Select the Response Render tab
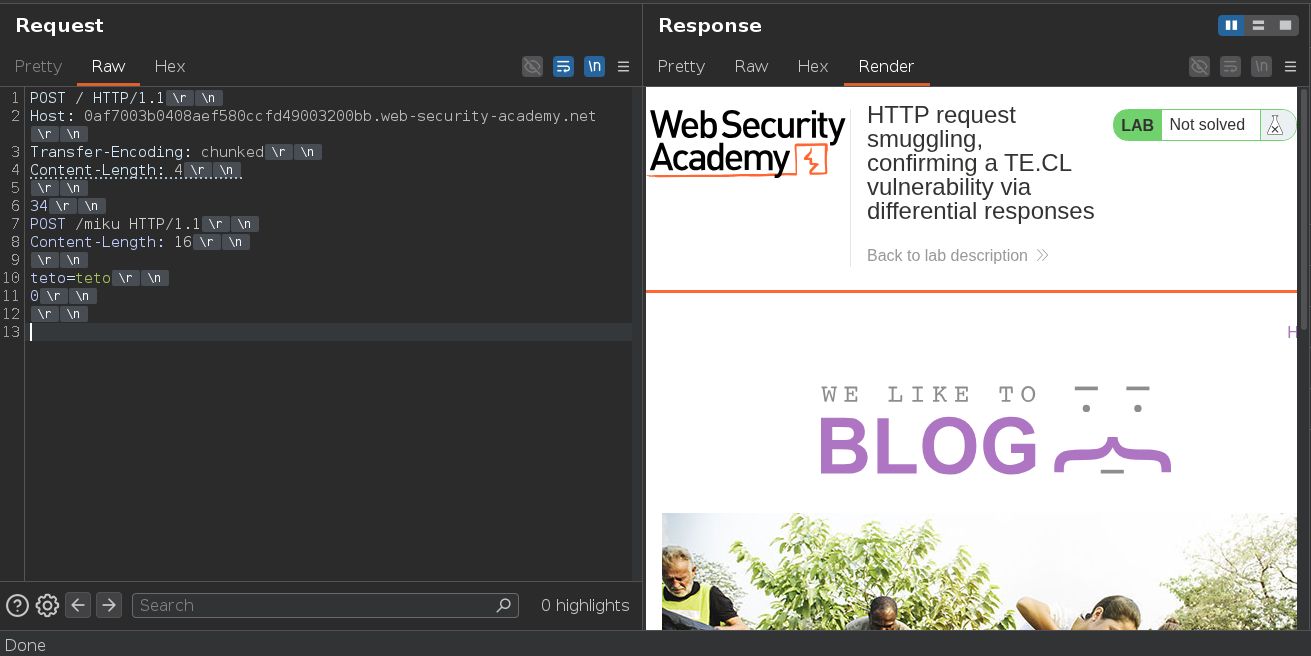Image resolution: width=1311 pixels, height=656 pixels. (x=886, y=66)
